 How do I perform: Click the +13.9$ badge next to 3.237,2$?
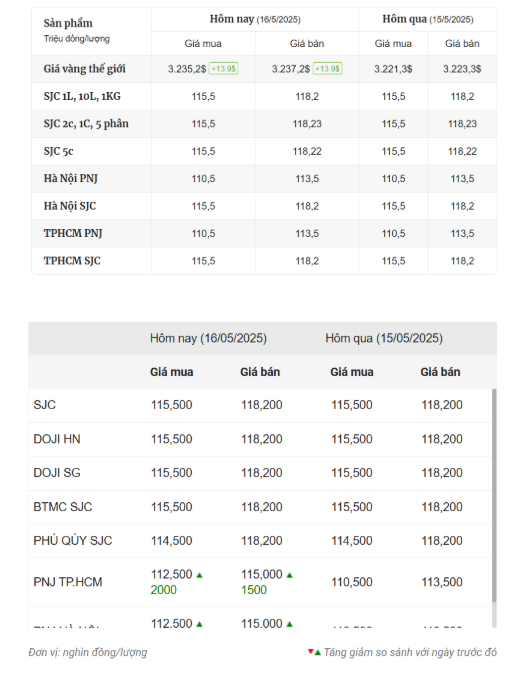click(x=327, y=69)
